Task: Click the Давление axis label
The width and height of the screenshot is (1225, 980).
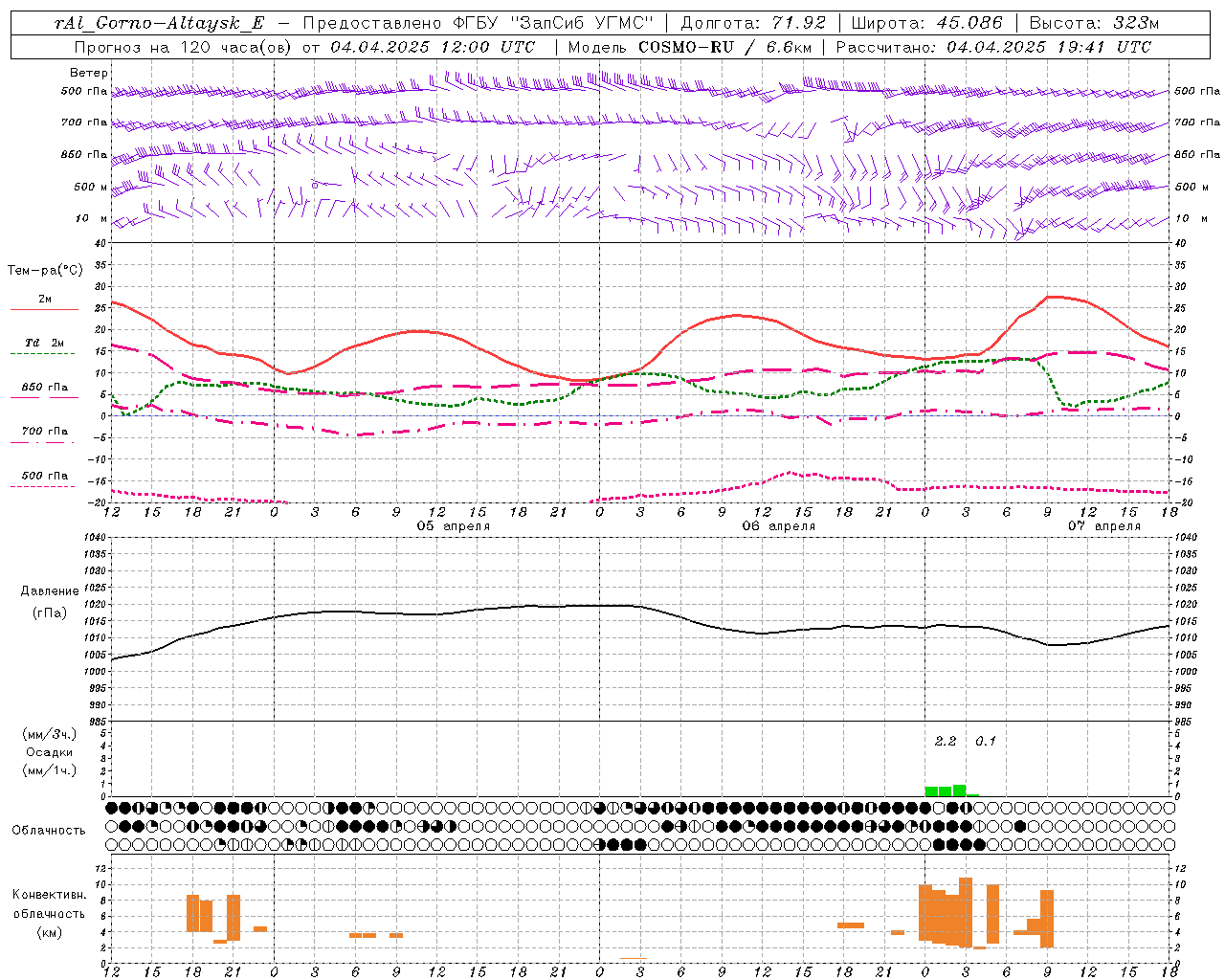Action: pos(50,591)
